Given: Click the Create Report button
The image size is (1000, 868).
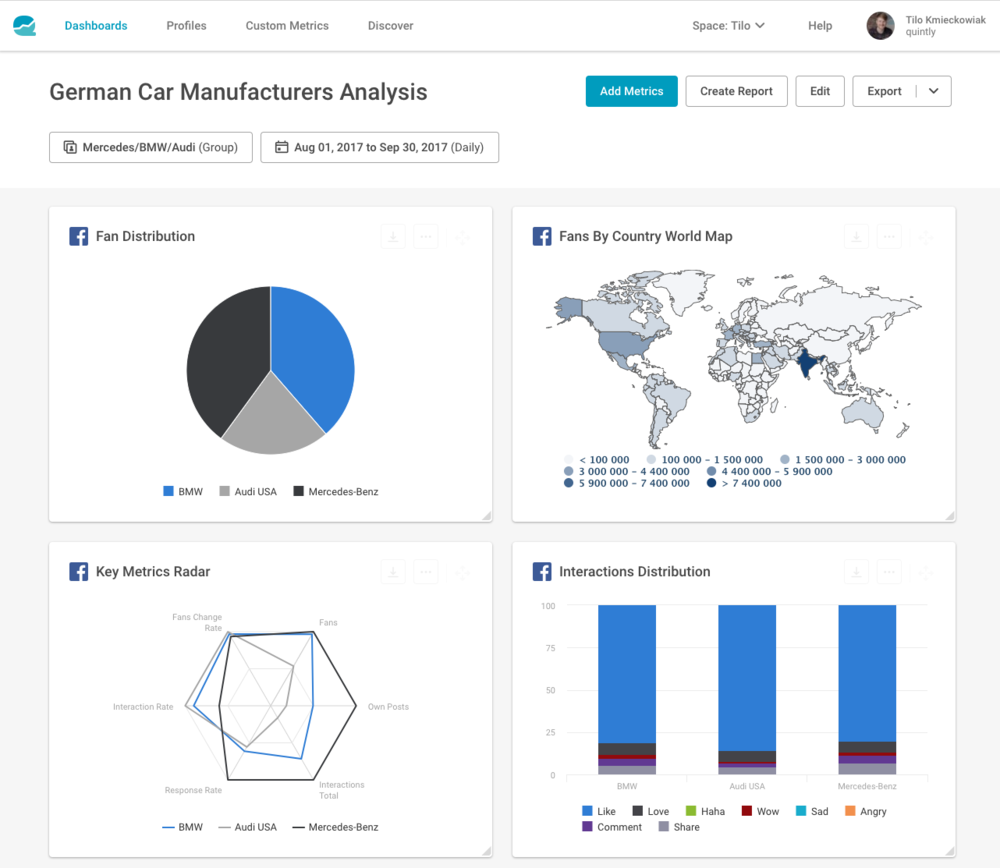Looking at the screenshot, I should pyautogui.click(x=736, y=90).
